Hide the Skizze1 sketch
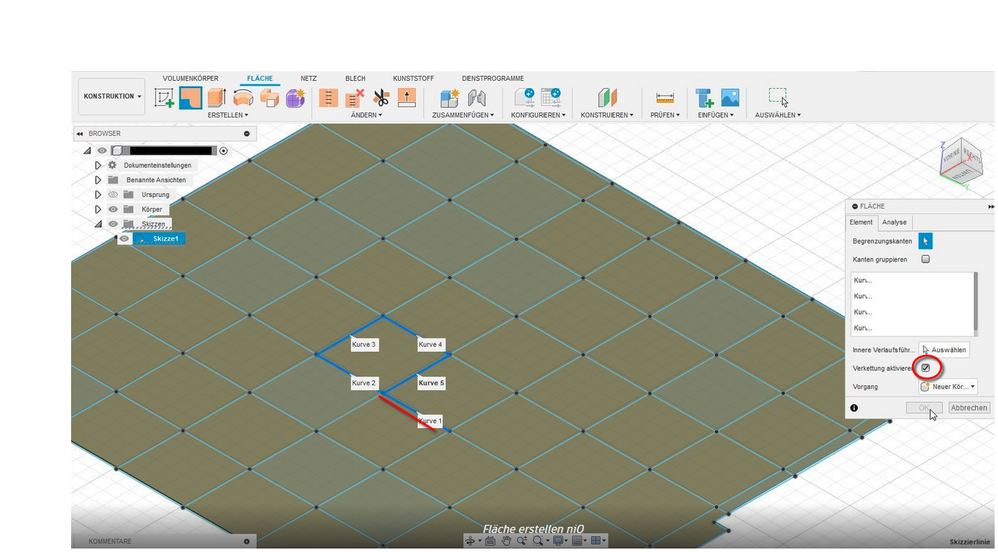This screenshot has height=552, width=998. tap(124, 239)
